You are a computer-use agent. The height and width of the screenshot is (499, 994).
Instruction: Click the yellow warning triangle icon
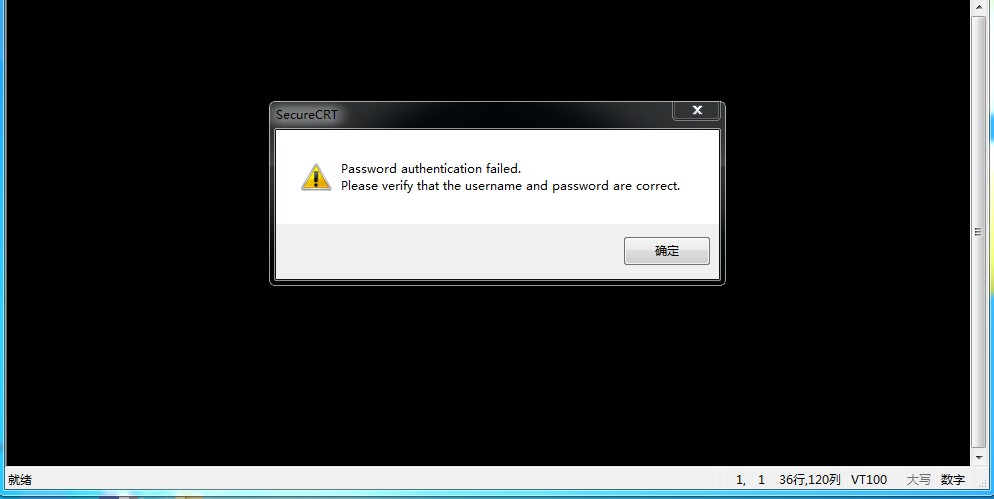tap(316, 177)
